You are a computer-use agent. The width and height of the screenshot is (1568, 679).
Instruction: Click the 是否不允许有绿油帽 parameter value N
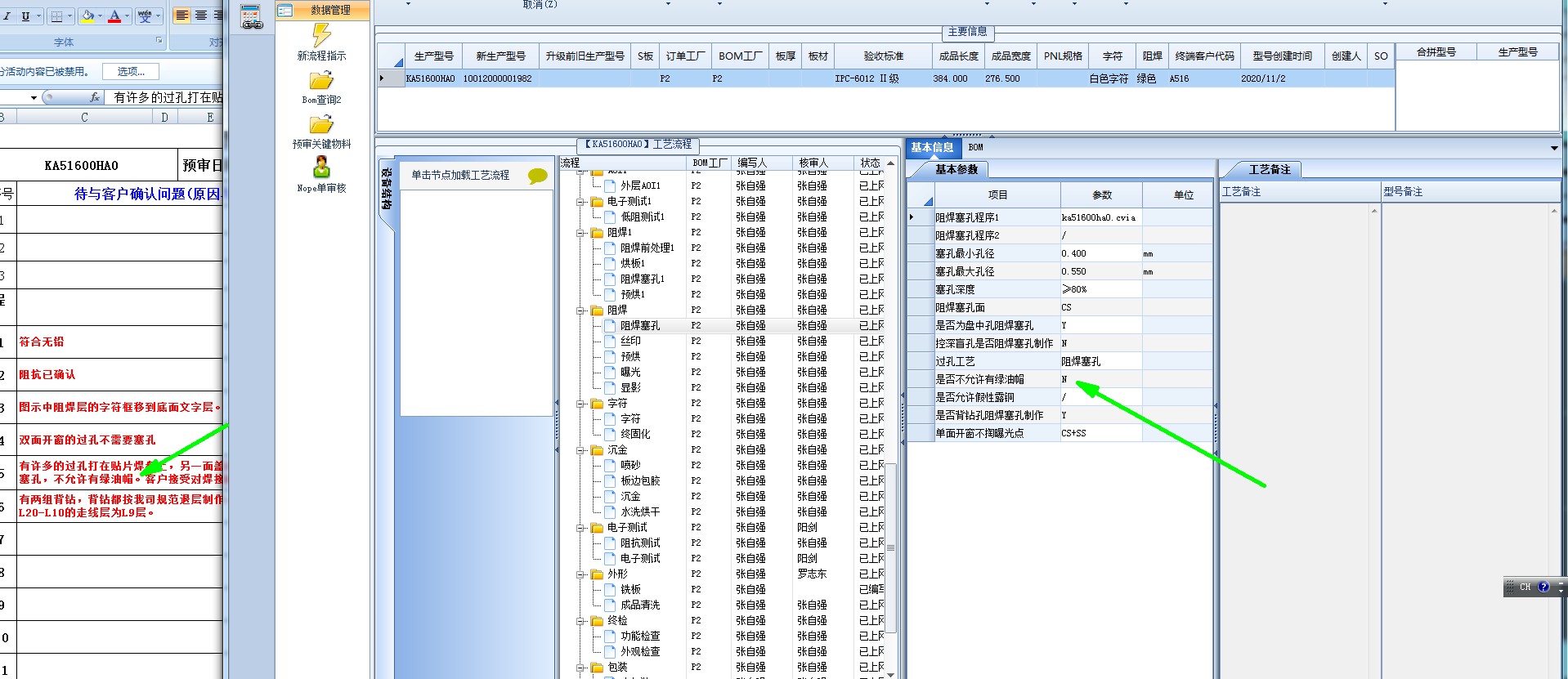[x=1100, y=379]
